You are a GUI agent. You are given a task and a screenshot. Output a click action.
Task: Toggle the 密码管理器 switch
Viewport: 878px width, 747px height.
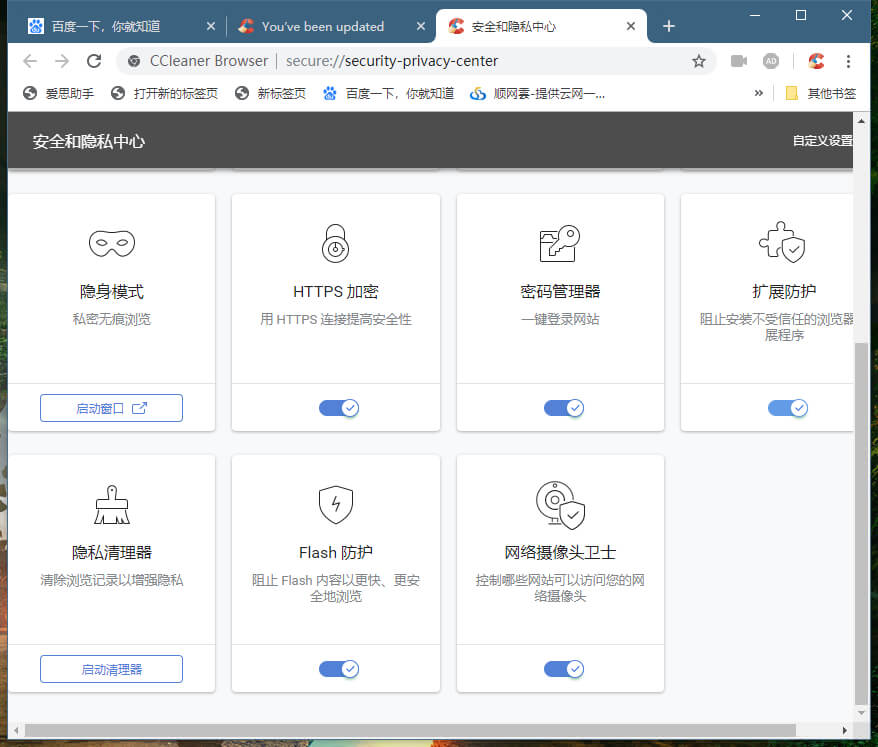tap(564, 408)
